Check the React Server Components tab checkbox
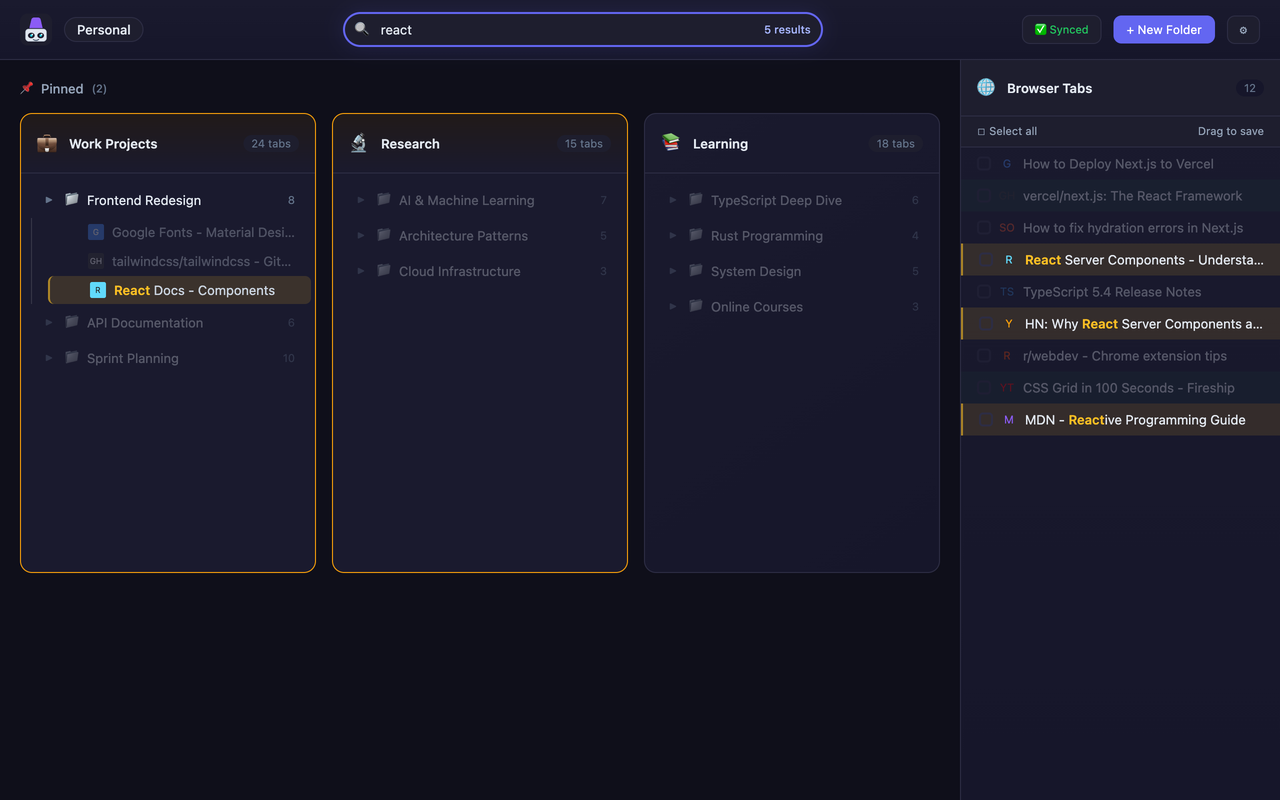Image resolution: width=1280 pixels, height=800 pixels. (x=983, y=259)
